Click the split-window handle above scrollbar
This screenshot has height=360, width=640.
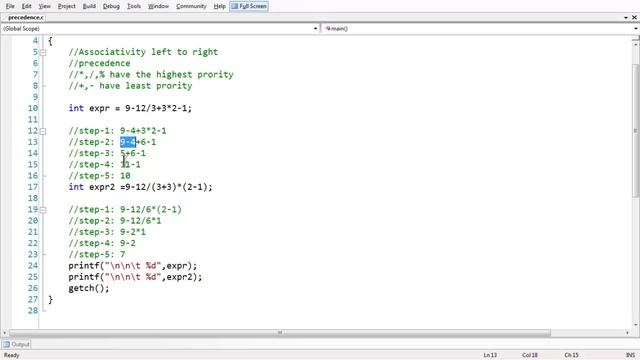(635, 38)
